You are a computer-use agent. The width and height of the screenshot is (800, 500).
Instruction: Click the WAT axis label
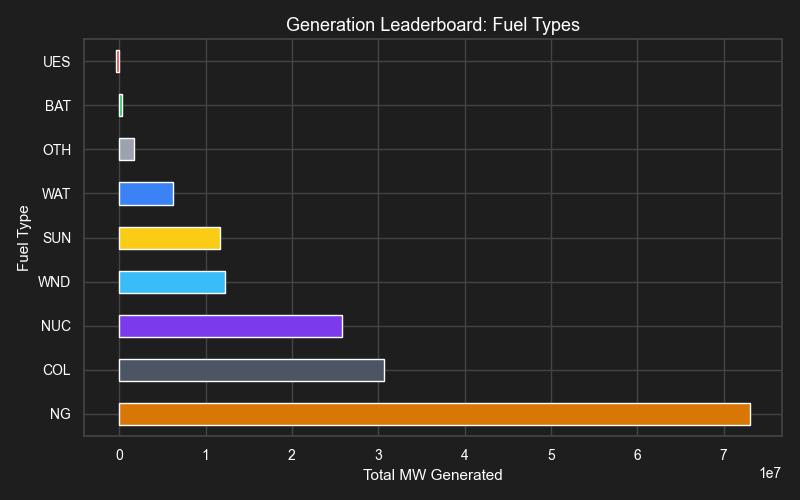[56, 194]
